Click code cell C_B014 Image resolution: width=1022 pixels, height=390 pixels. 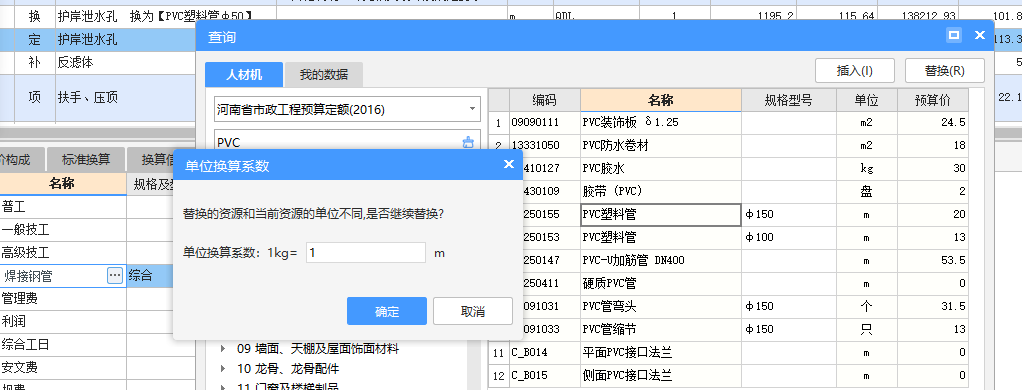[544, 353]
